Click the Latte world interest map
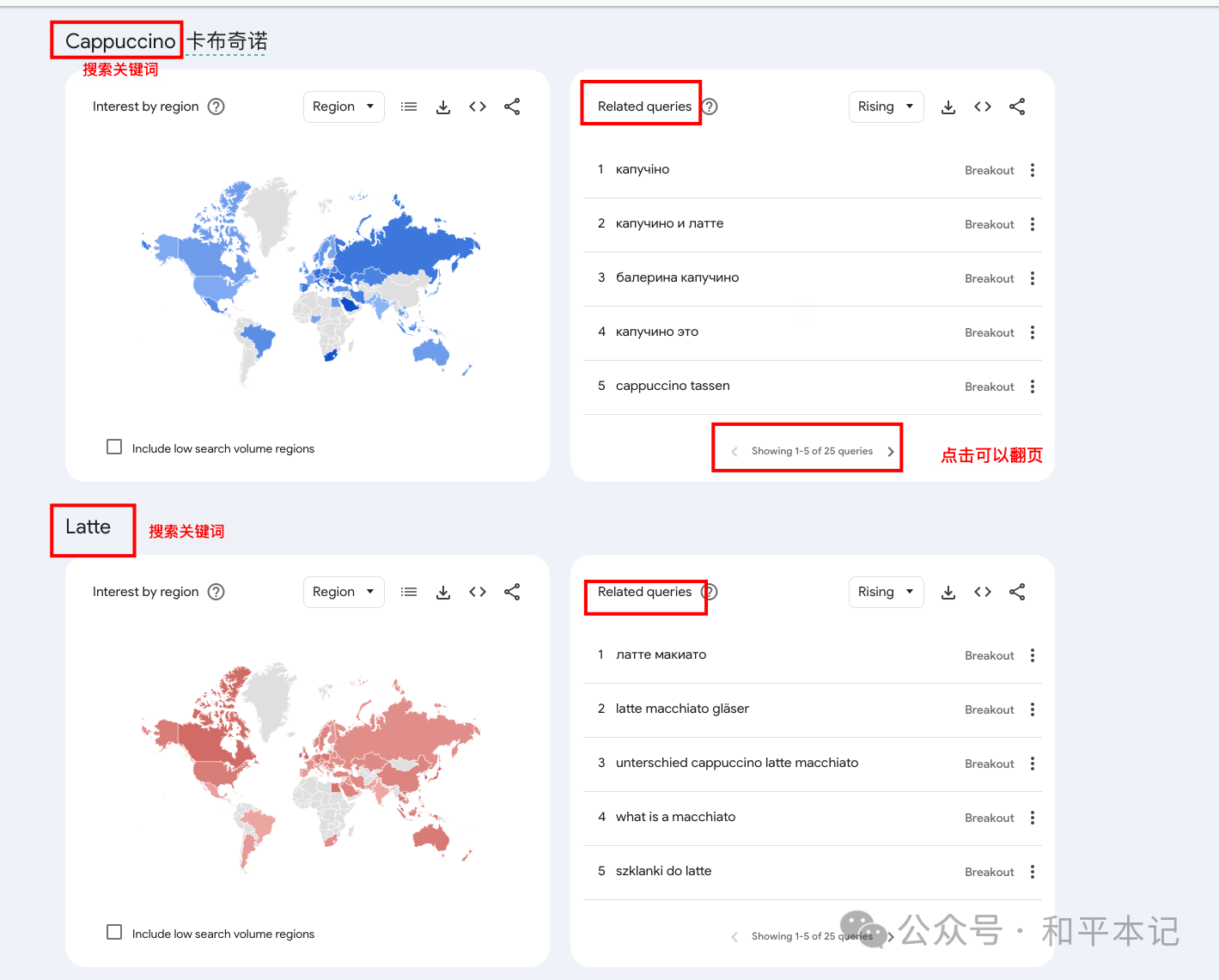The image size is (1219, 980). [x=311, y=767]
